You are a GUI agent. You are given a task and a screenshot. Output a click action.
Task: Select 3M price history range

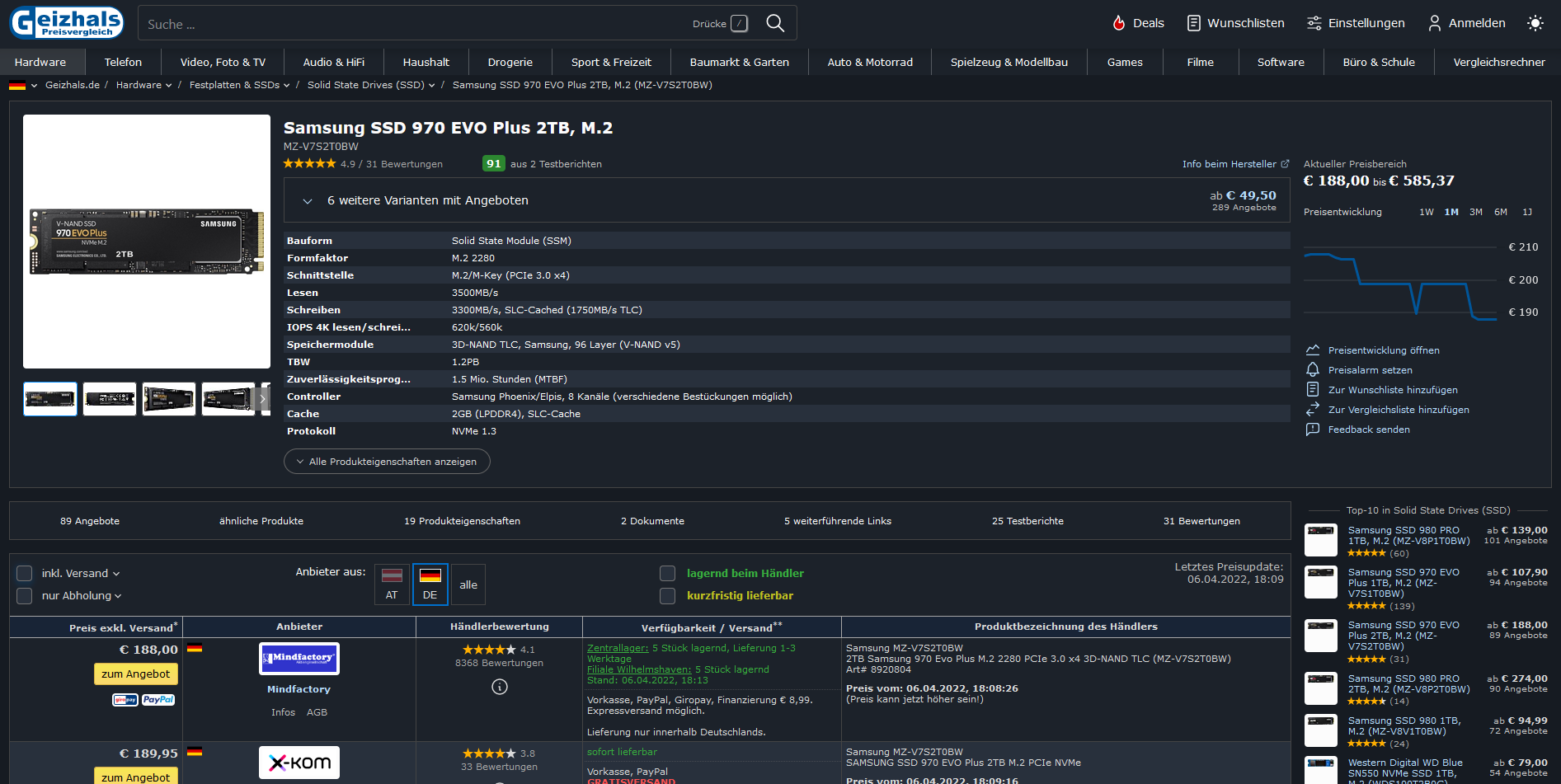[x=1476, y=212]
